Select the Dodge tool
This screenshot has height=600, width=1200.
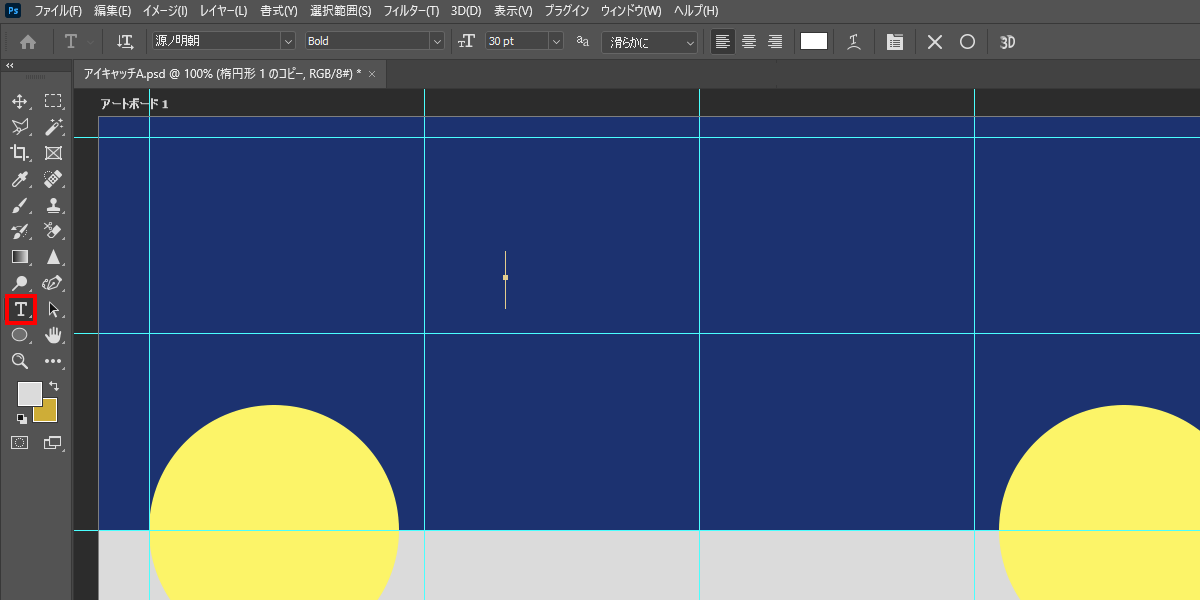19,283
